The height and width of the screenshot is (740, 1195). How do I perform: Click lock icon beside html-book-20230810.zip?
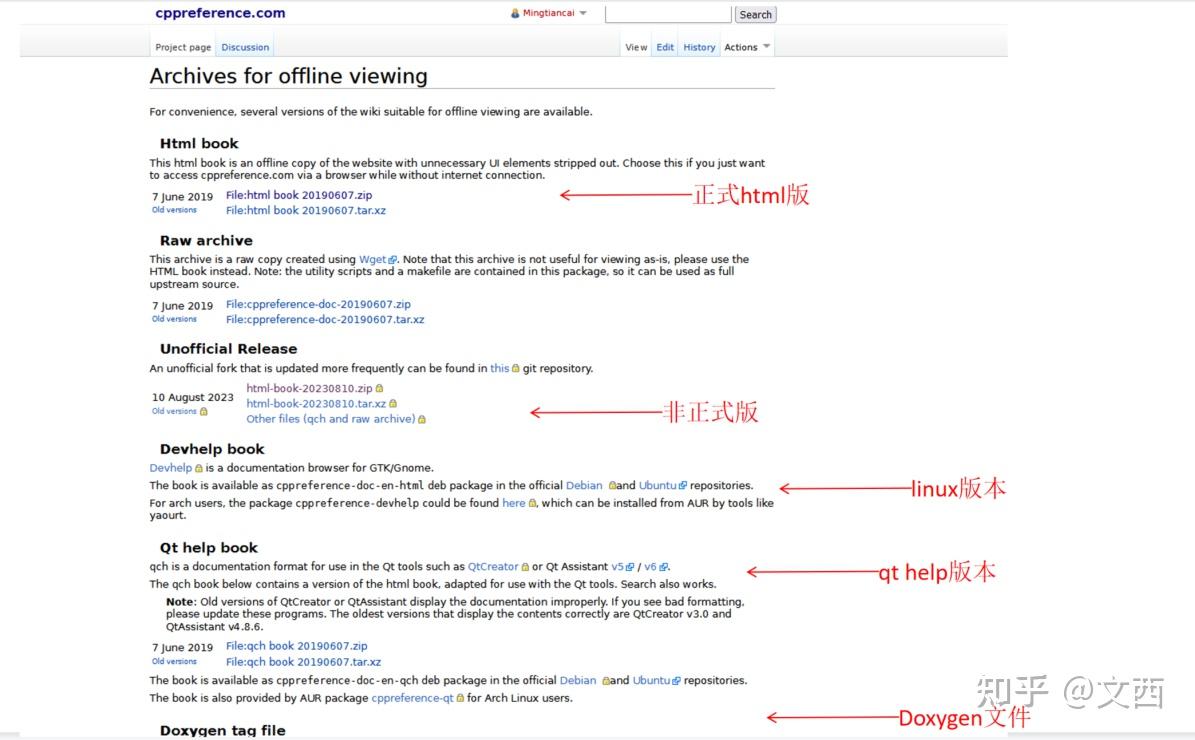[x=380, y=388]
